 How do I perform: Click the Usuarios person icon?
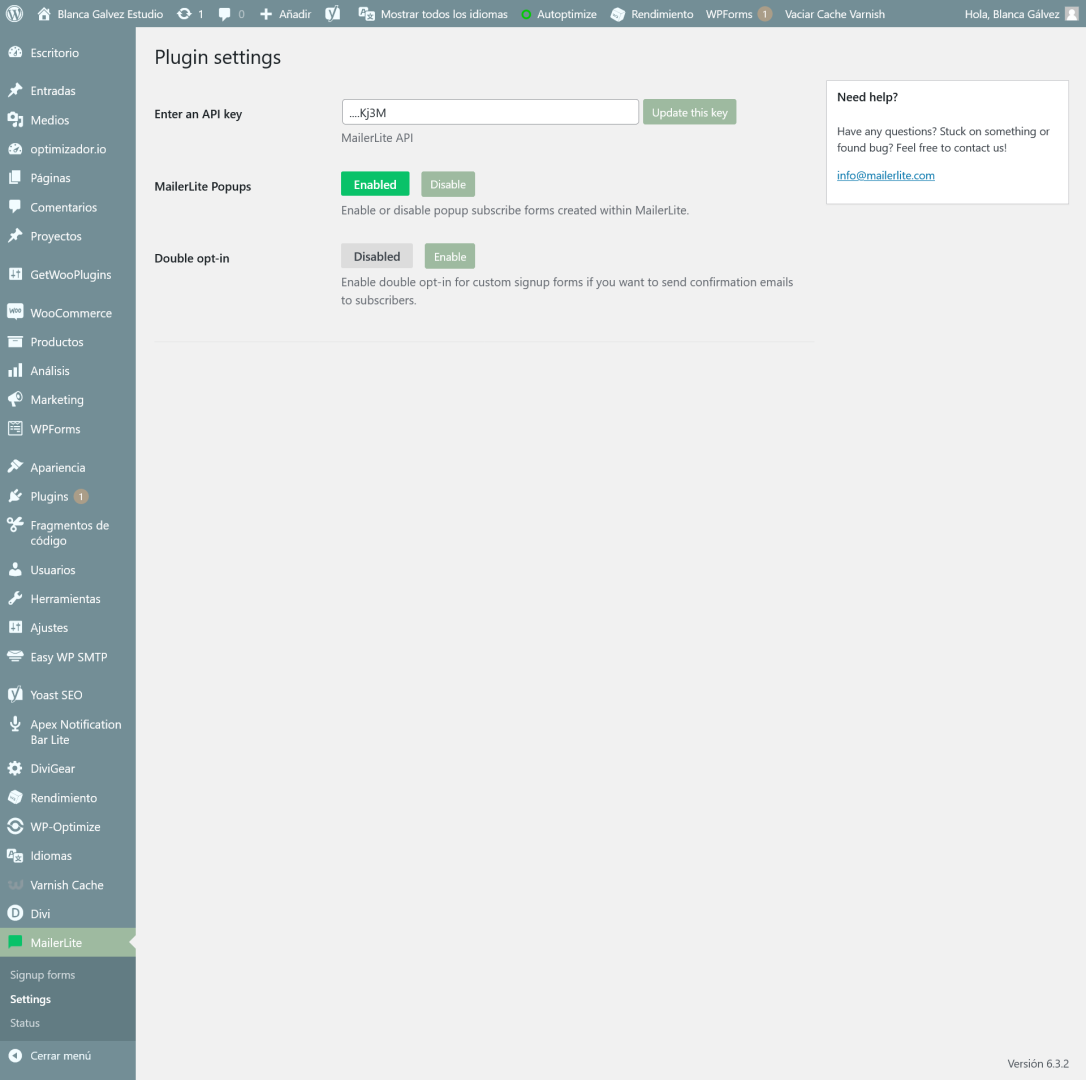15,569
